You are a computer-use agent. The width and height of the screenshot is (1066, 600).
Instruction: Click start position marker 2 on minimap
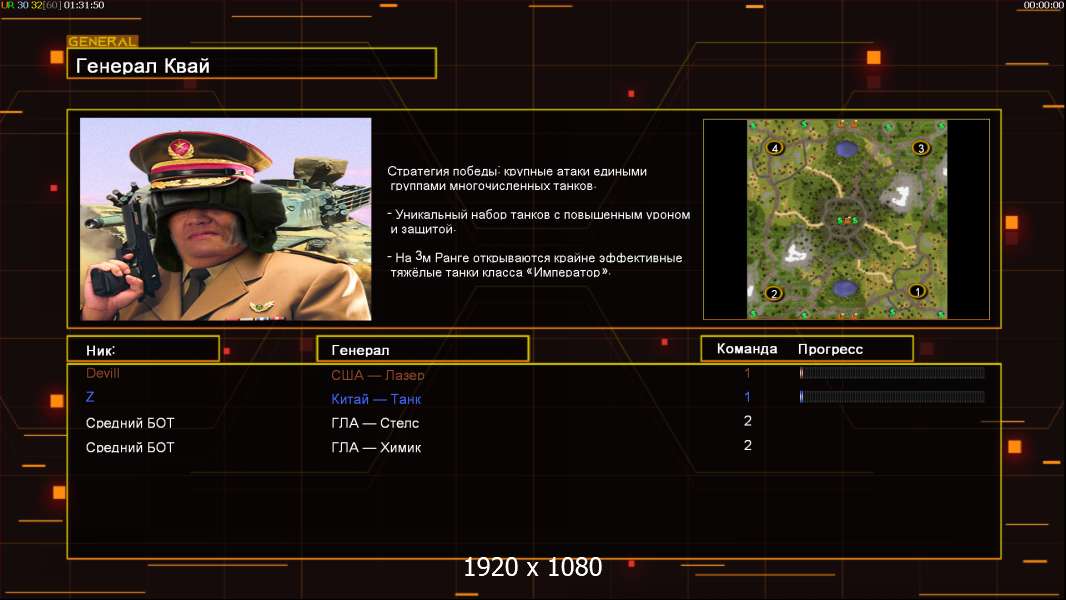[774, 294]
